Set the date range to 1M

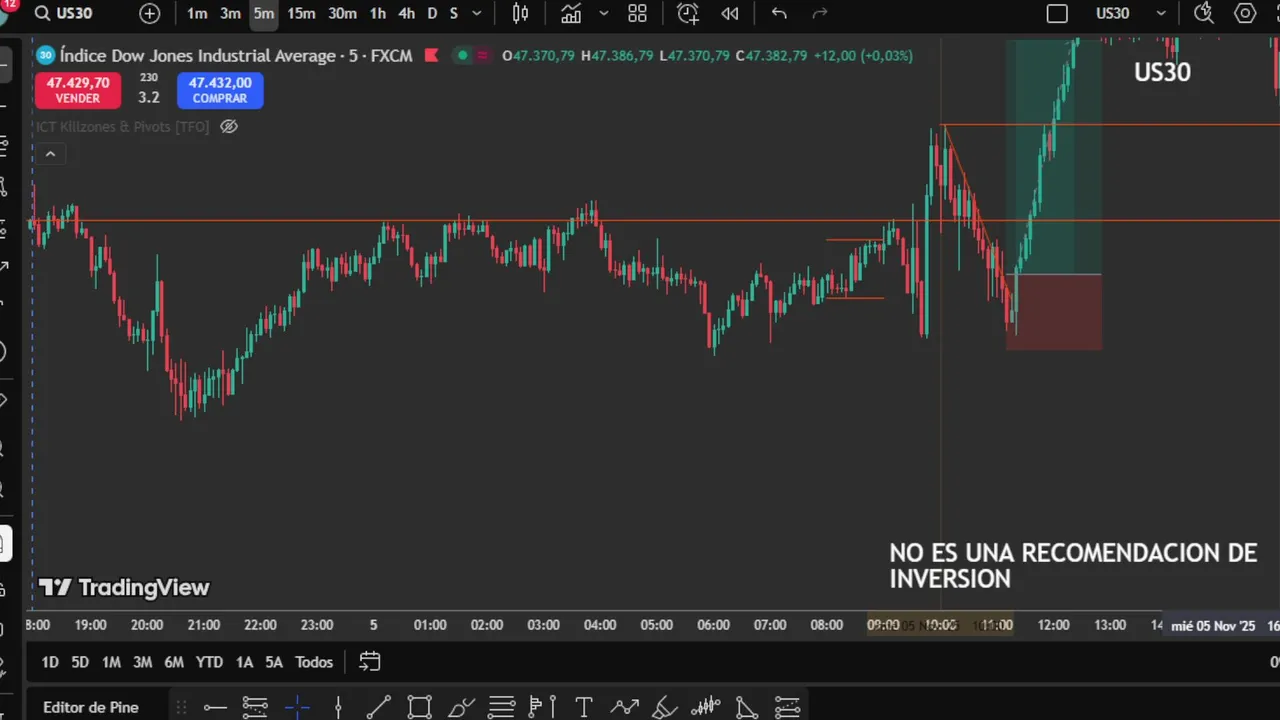tap(111, 662)
